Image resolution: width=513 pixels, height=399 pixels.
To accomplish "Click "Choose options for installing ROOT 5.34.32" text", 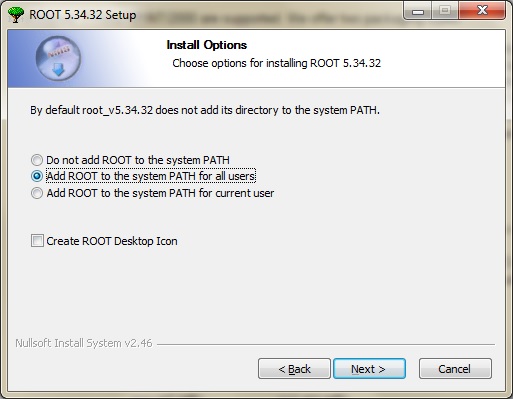I will 276,63.
